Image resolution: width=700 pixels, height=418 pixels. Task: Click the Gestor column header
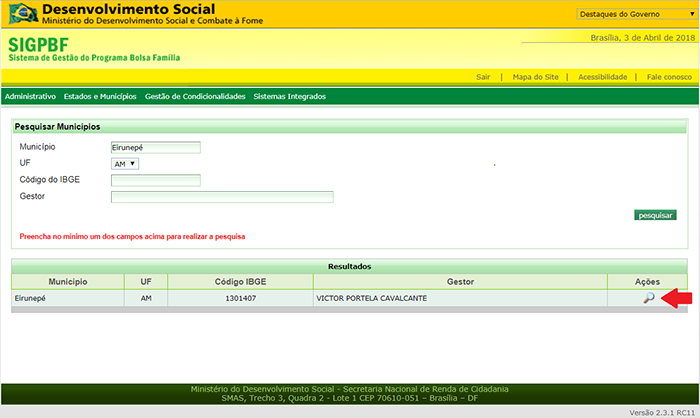coord(460,282)
